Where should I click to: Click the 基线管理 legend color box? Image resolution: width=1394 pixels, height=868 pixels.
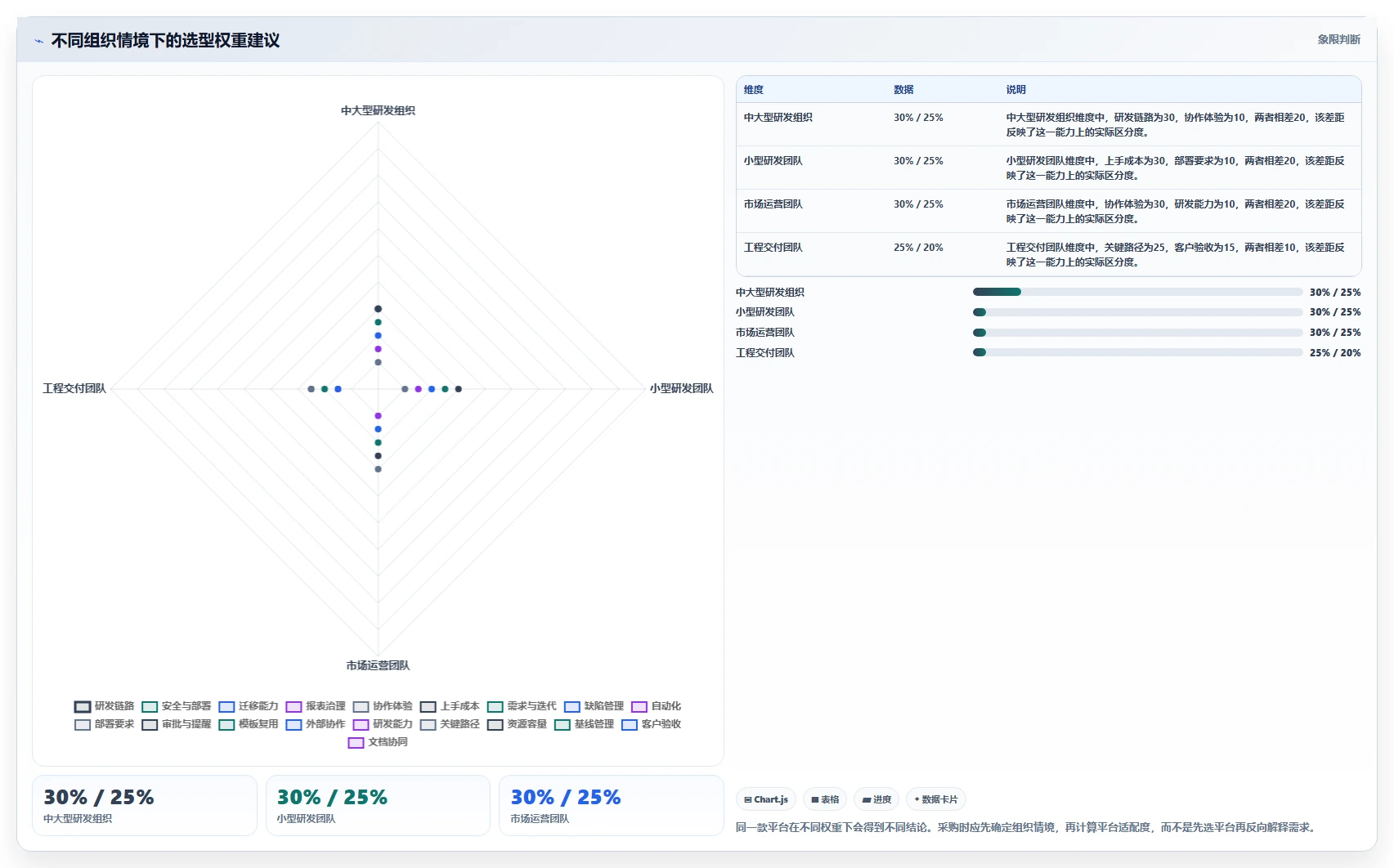(x=562, y=725)
